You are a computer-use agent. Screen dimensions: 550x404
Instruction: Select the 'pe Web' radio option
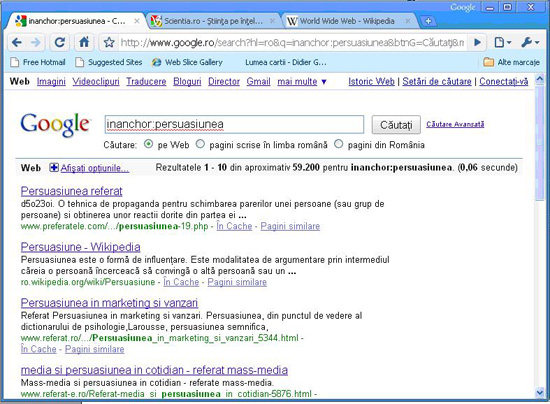149,144
